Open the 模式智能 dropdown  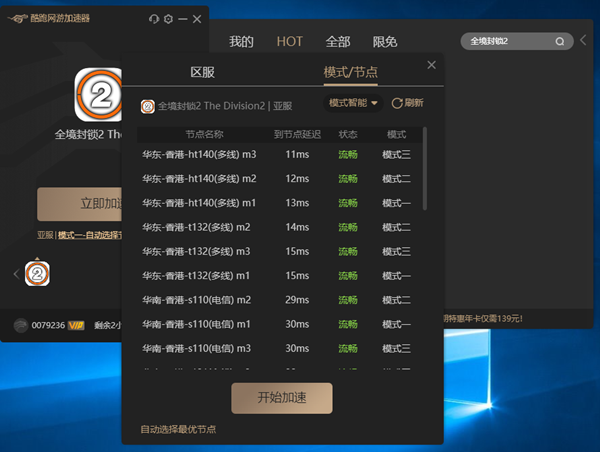tap(353, 103)
